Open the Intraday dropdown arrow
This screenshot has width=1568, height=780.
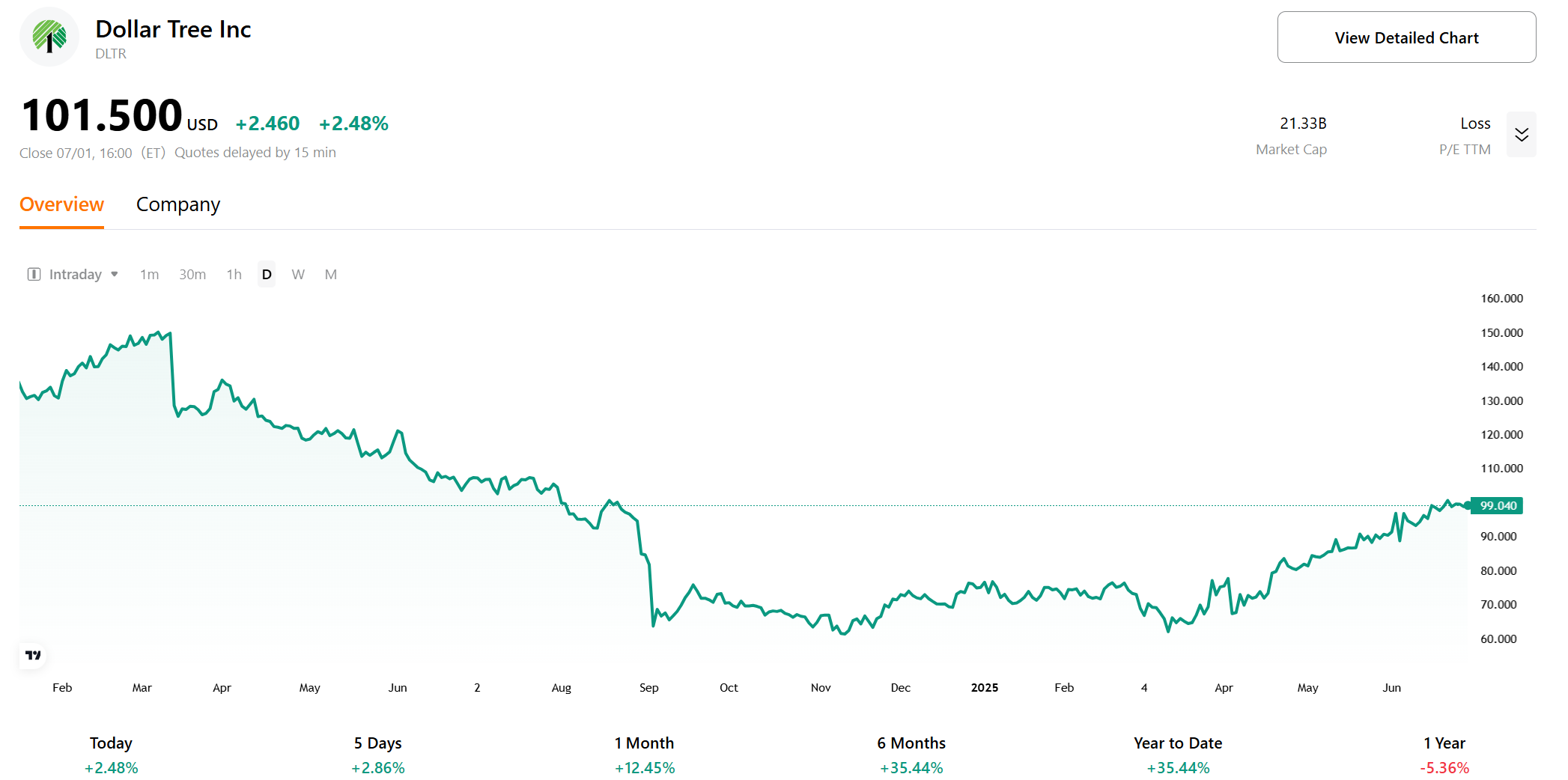pos(115,274)
